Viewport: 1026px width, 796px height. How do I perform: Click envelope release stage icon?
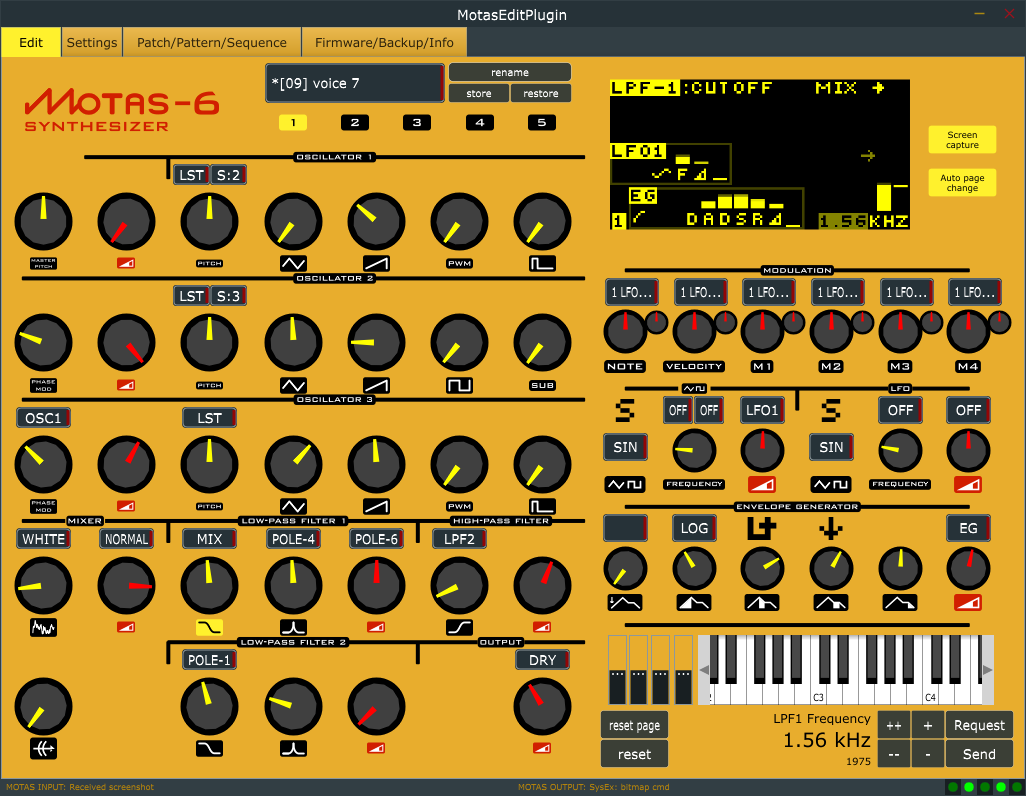[x=900, y=603]
